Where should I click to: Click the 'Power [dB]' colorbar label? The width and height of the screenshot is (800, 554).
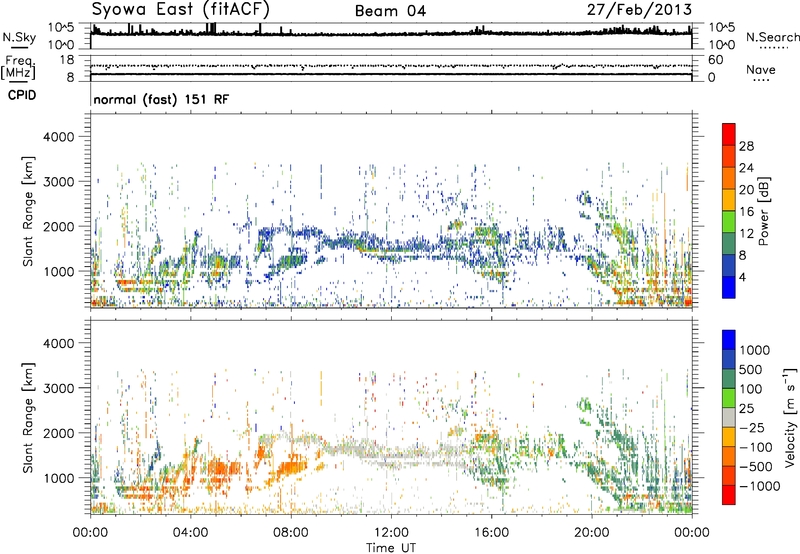pyautogui.click(x=764, y=211)
